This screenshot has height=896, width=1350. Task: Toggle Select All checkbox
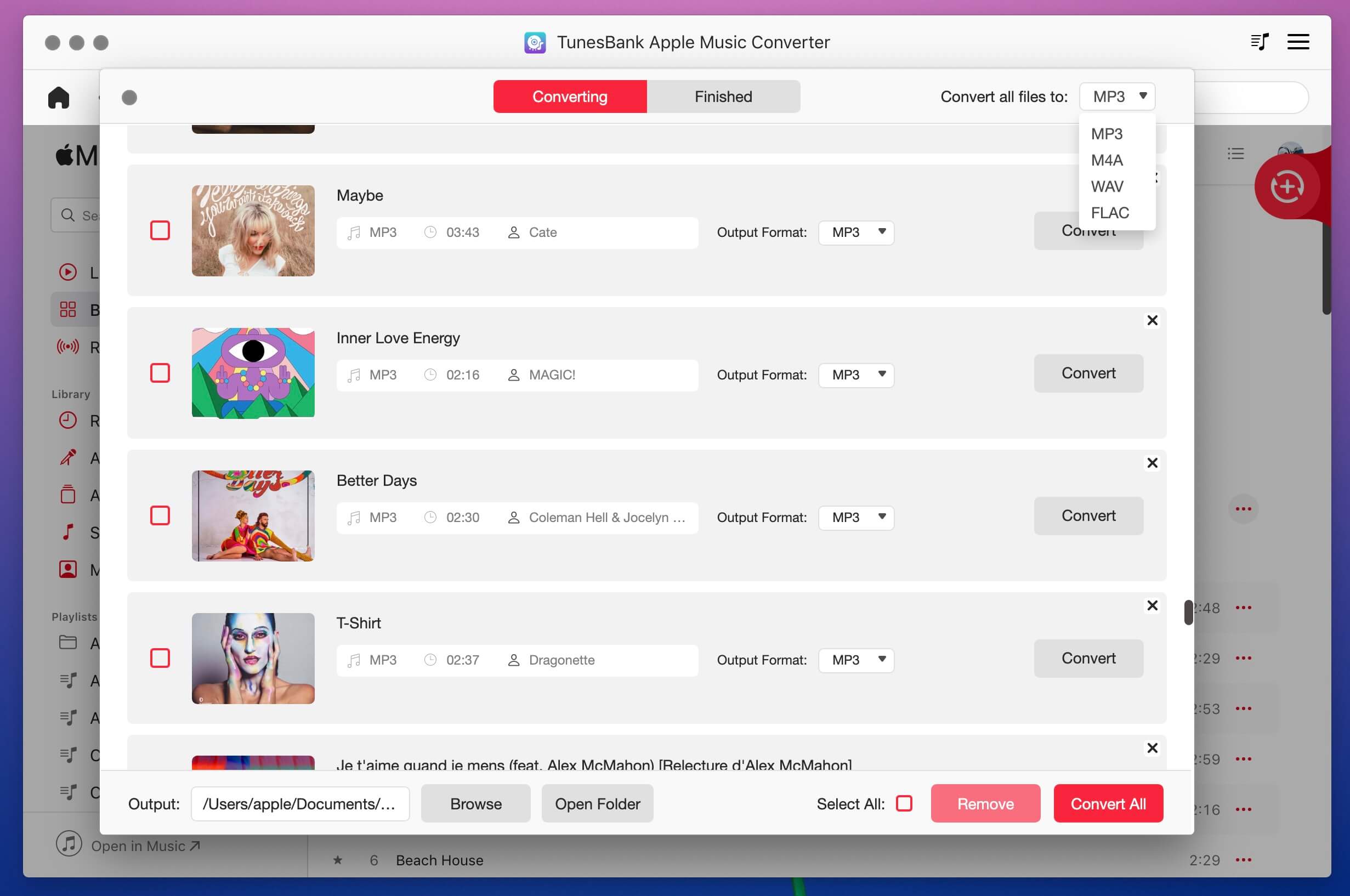(903, 803)
